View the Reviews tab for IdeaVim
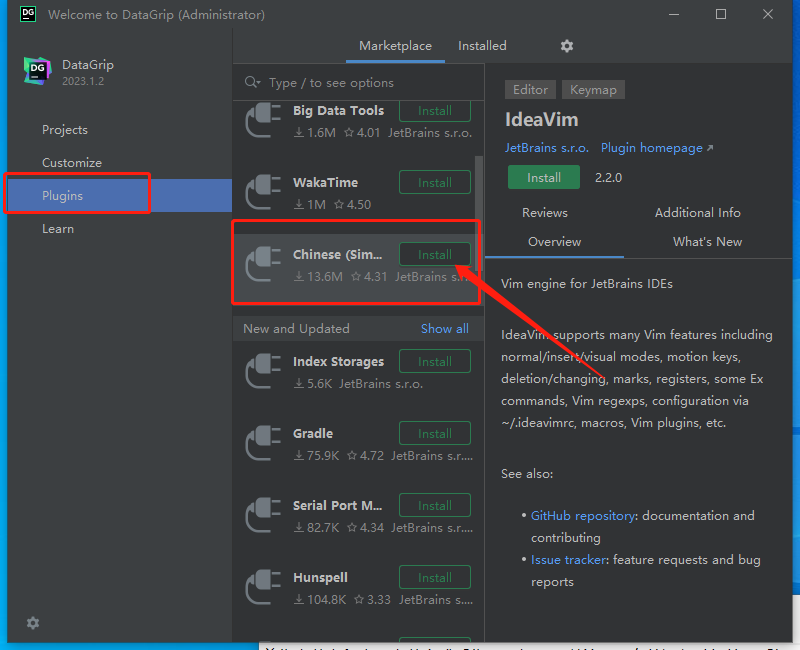Viewport: 800px width, 650px height. 544,212
